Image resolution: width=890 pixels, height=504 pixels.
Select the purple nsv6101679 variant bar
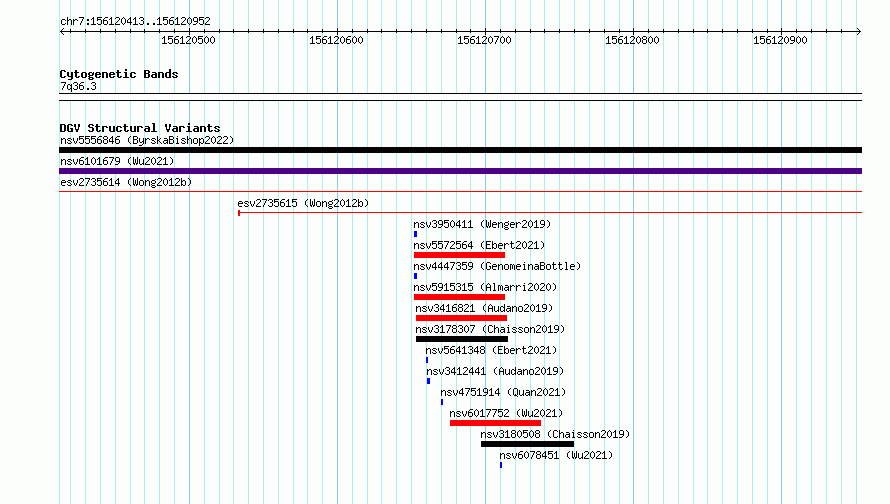pyautogui.click(x=460, y=171)
